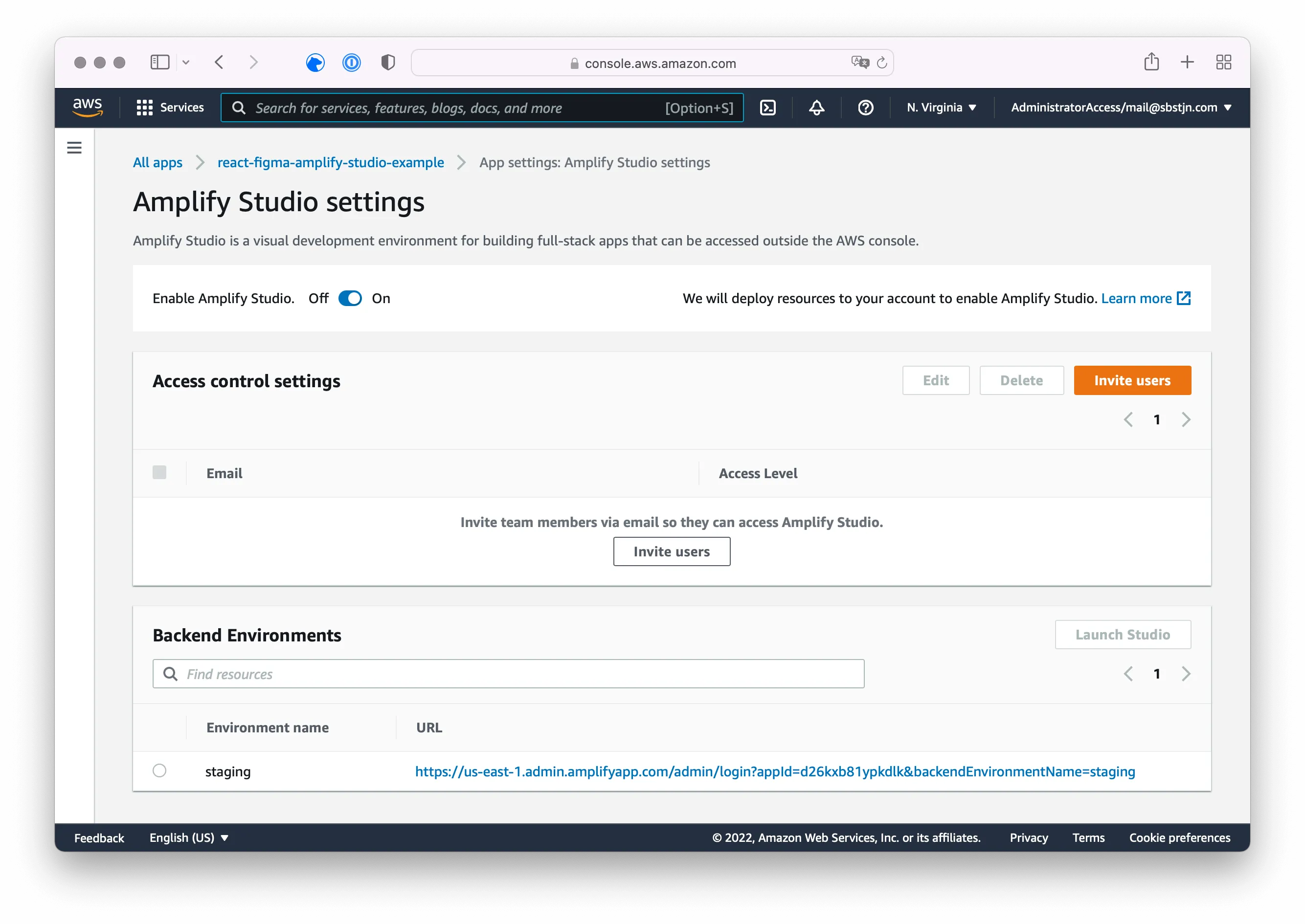Open the Services menu

point(170,108)
